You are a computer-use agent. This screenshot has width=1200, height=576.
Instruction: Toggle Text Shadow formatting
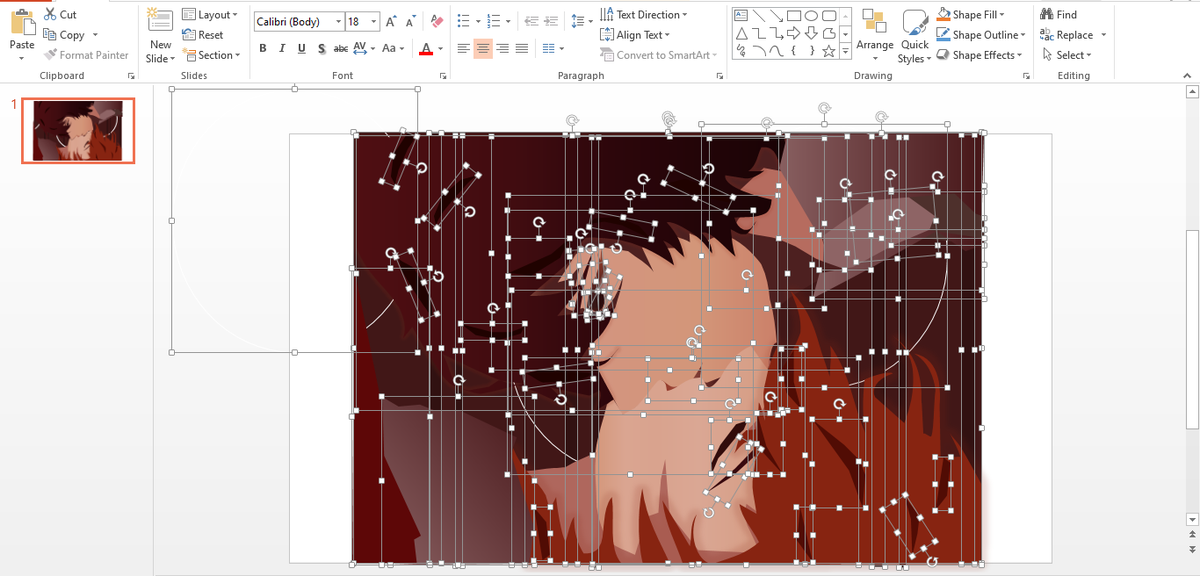pos(320,49)
